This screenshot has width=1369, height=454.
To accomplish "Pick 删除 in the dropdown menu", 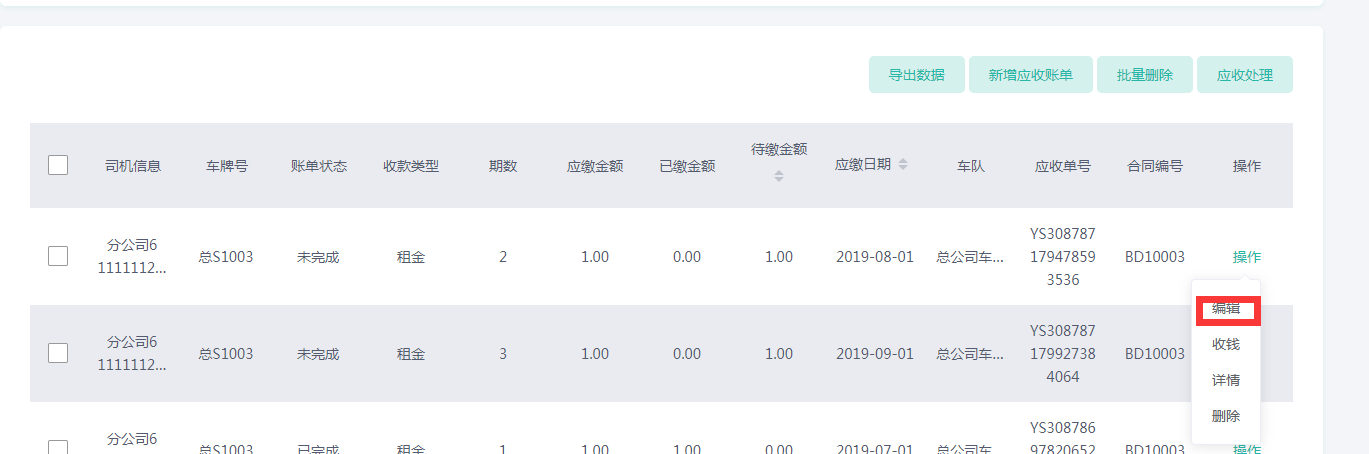I will click(x=1226, y=416).
